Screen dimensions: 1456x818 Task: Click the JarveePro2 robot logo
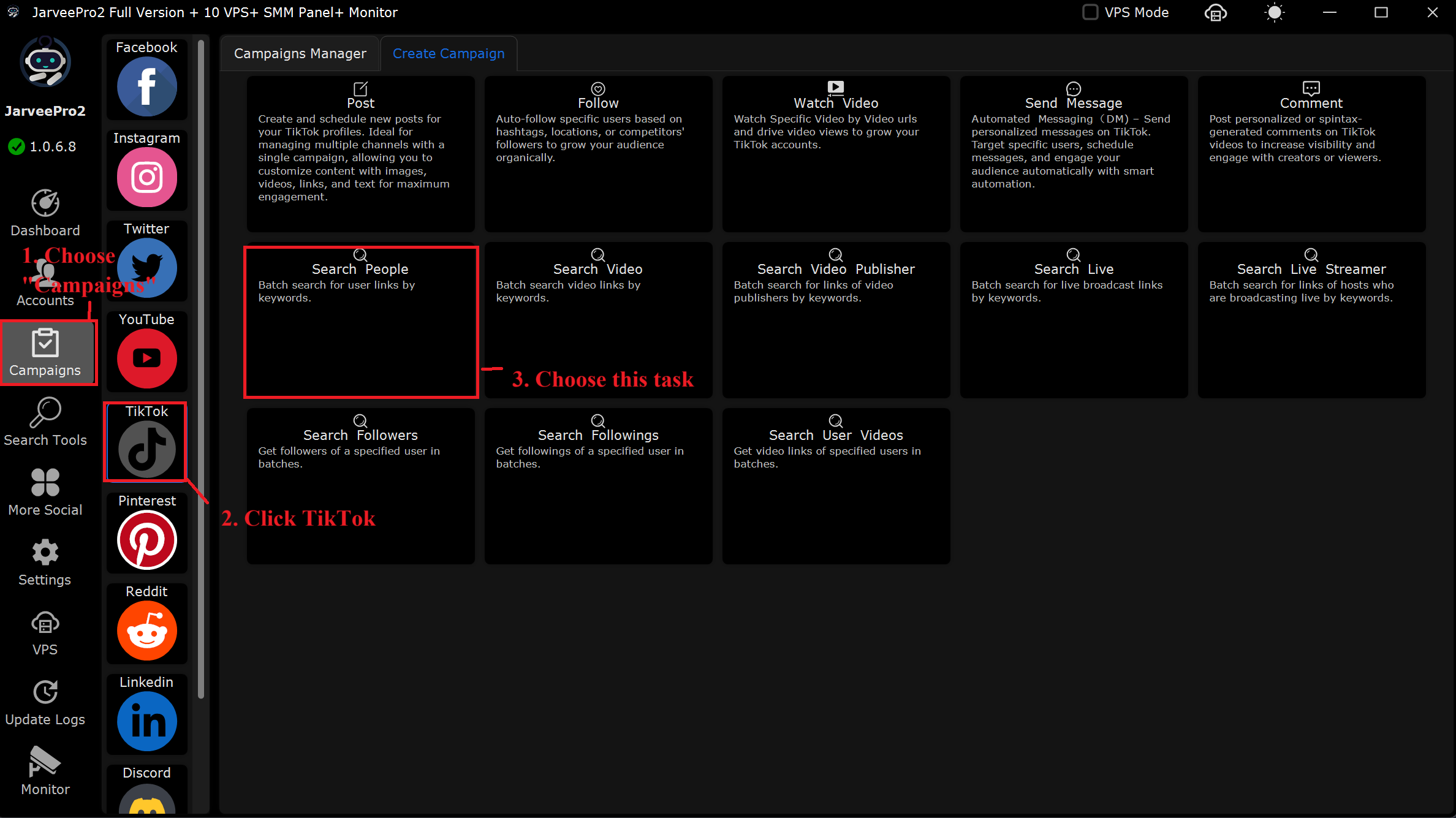(45, 62)
